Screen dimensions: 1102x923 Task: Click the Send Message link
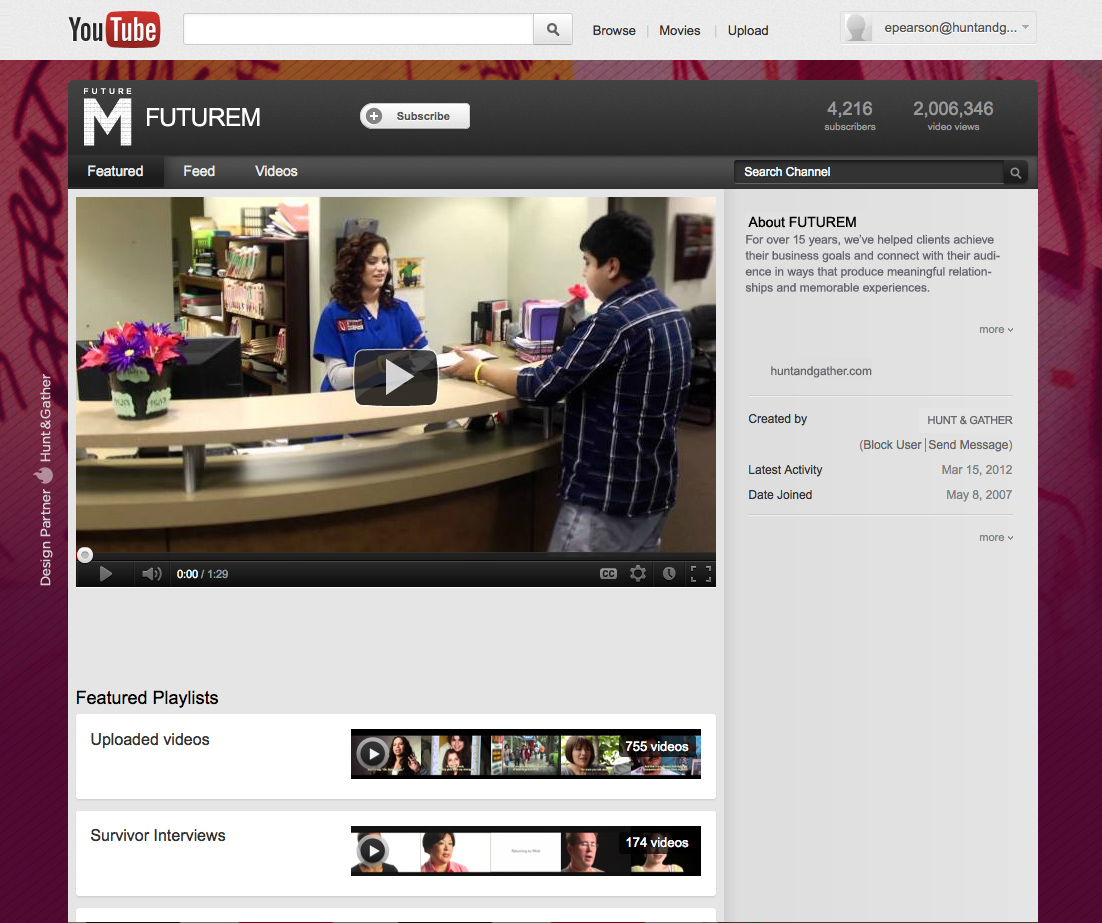pyautogui.click(x=968, y=445)
